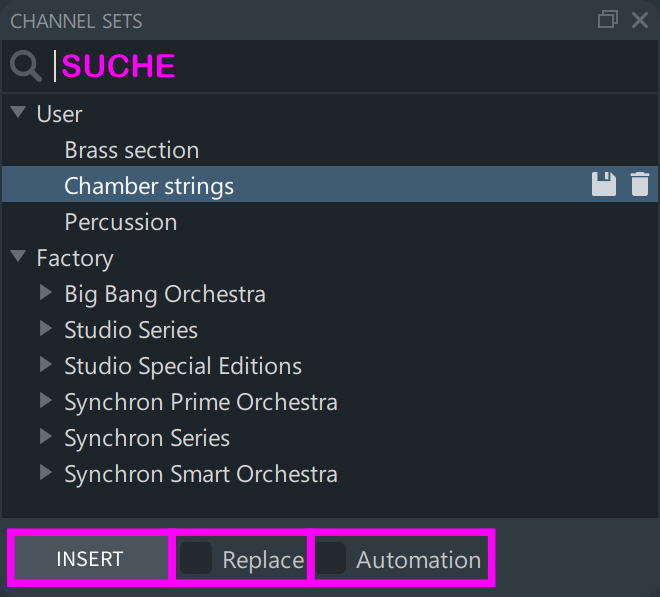
Task: Collapse the Factory folder
Action: [x=18, y=256]
